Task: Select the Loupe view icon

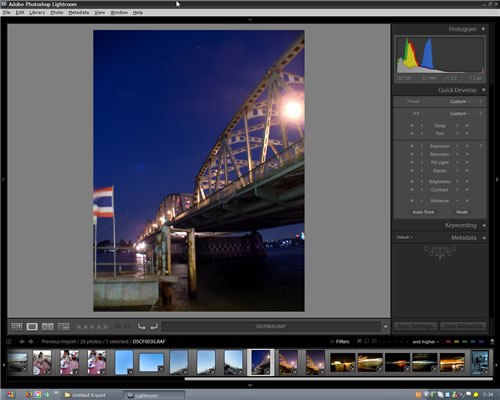Action: pos(32,326)
